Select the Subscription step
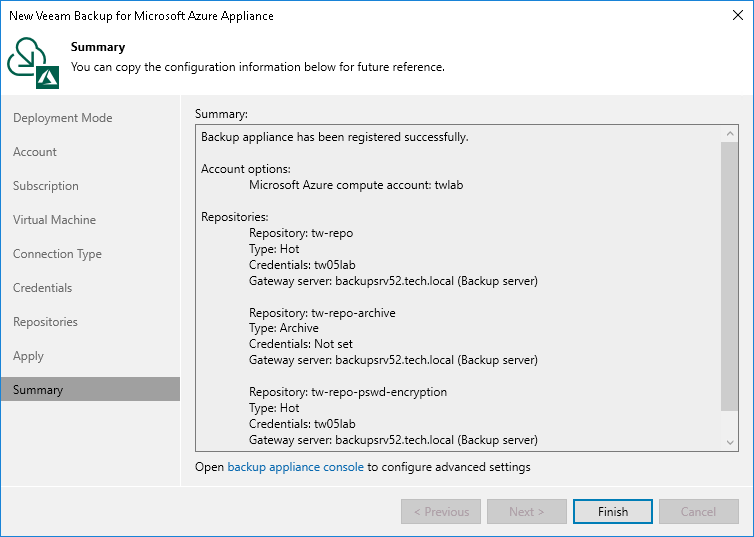This screenshot has width=754, height=537. [46, 186]
